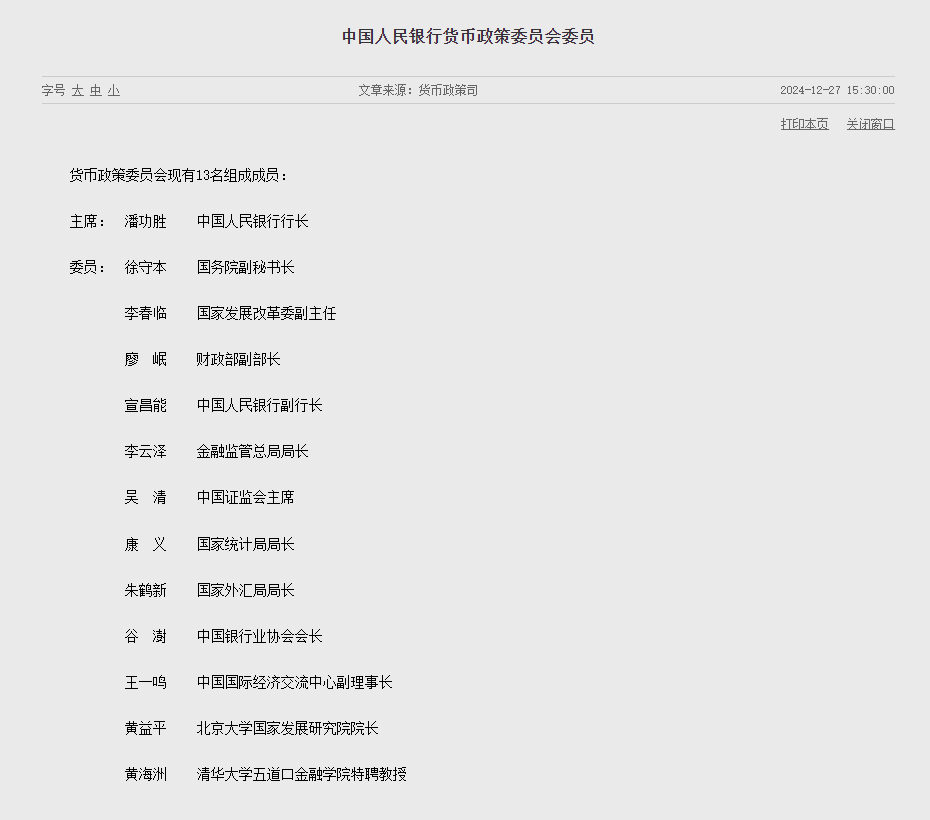Set font size to medium (中)
The width and height of the screenshot is (930, 820).
click(x=96, y=91)
